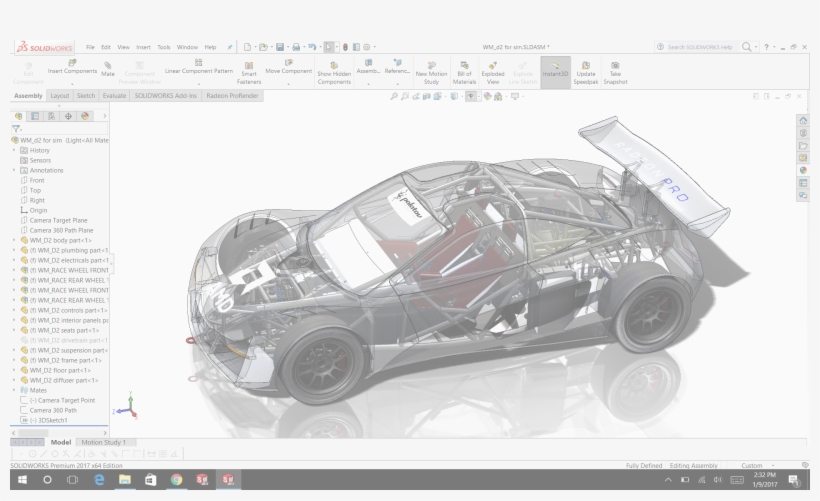Switch to the Evaluate tab
The width and height of the screenshot is (820, 501).
[x=114, y=96]
